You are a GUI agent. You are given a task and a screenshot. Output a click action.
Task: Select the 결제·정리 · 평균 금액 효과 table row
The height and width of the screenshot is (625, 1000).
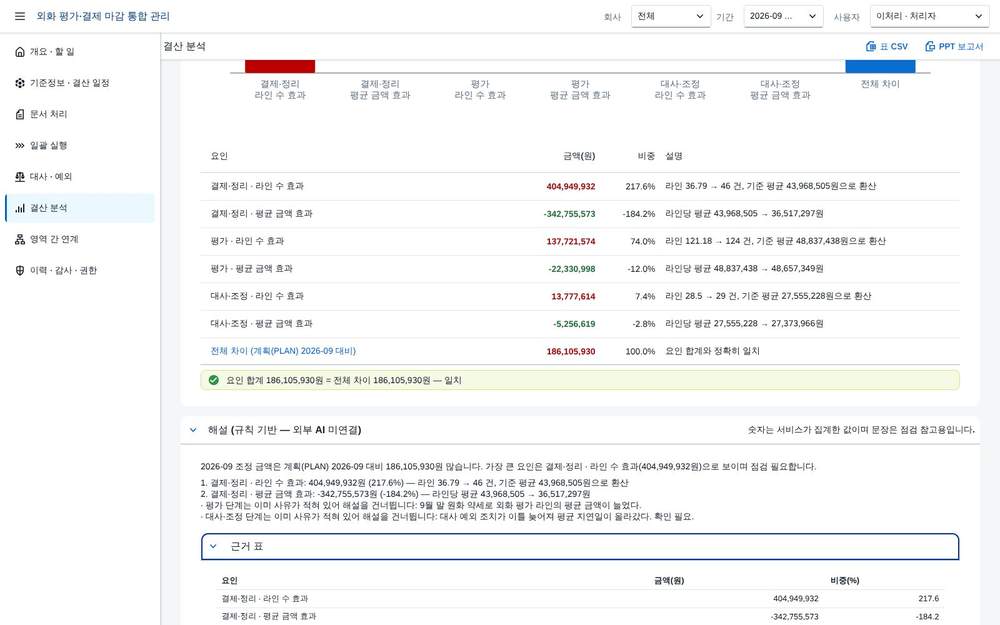click(x=580, y=214)
